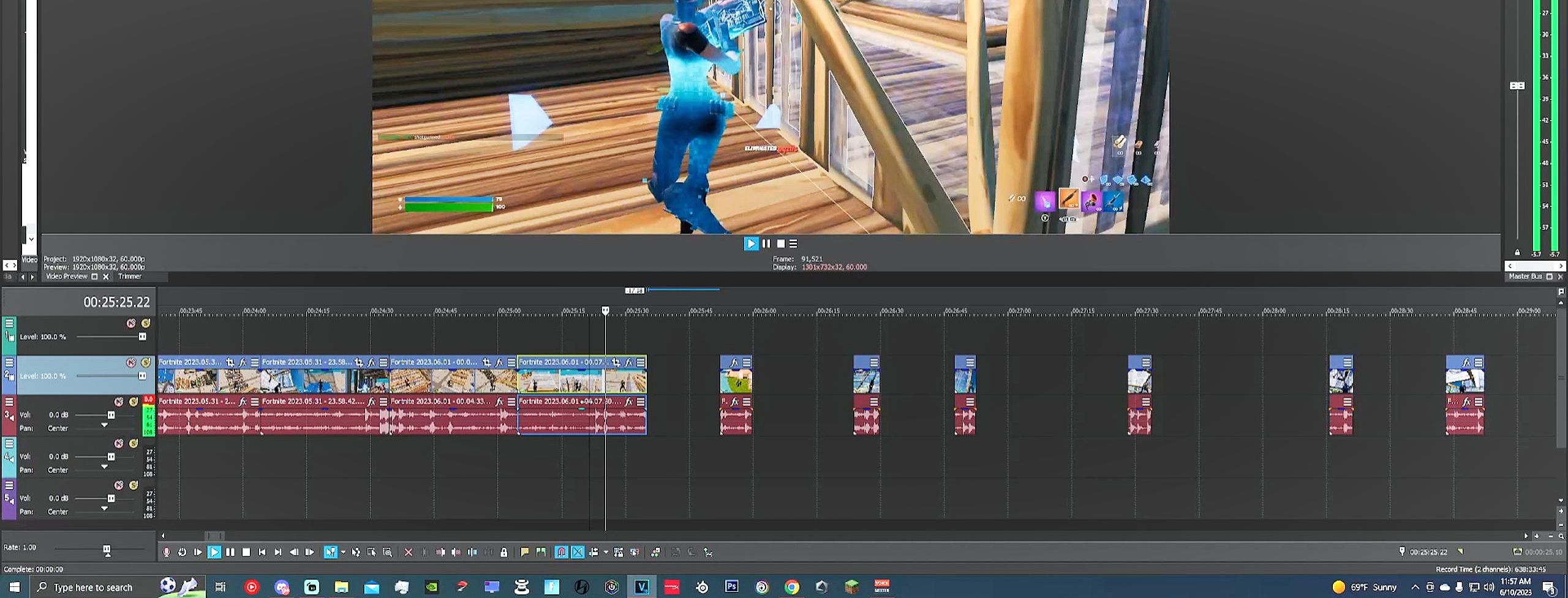The width and height of the screenshot is (1568, 598).
Task: Open the Normal Edit tool dropdown arrow
Action: (x=343, y=552)
